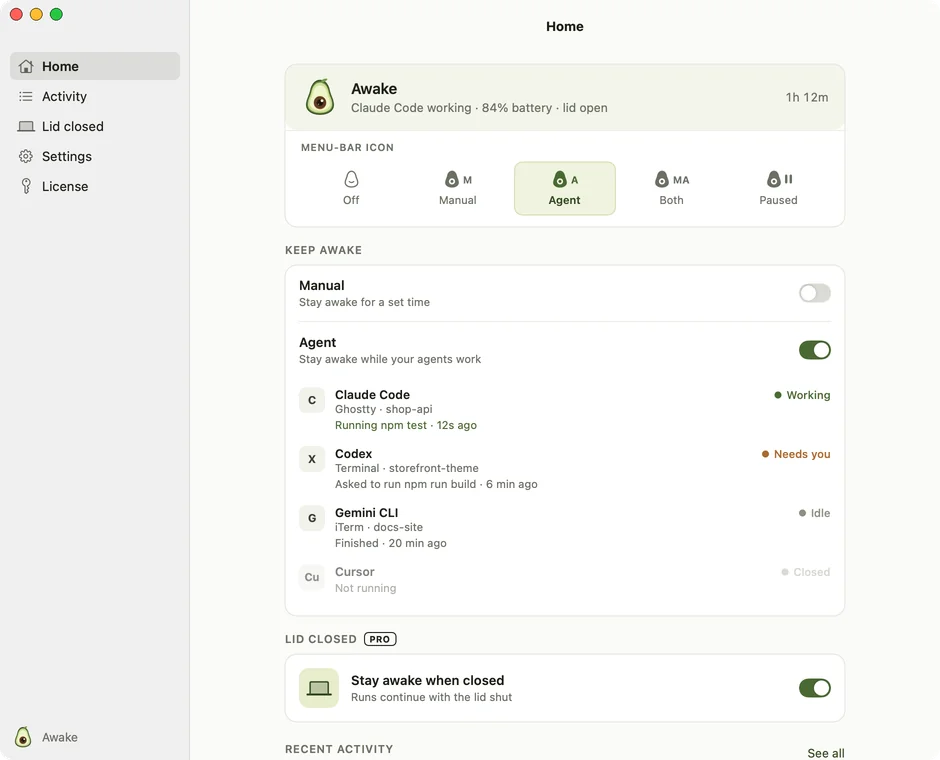Screen dimensions: 940x760
Task: Open Settings from the sidebar
Action: (95, 156)
